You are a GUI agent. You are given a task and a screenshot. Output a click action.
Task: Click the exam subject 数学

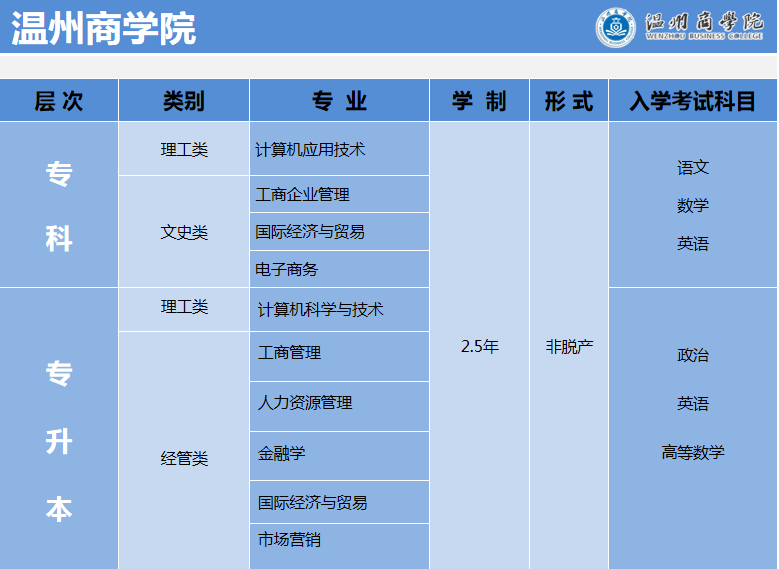point(693,205)
